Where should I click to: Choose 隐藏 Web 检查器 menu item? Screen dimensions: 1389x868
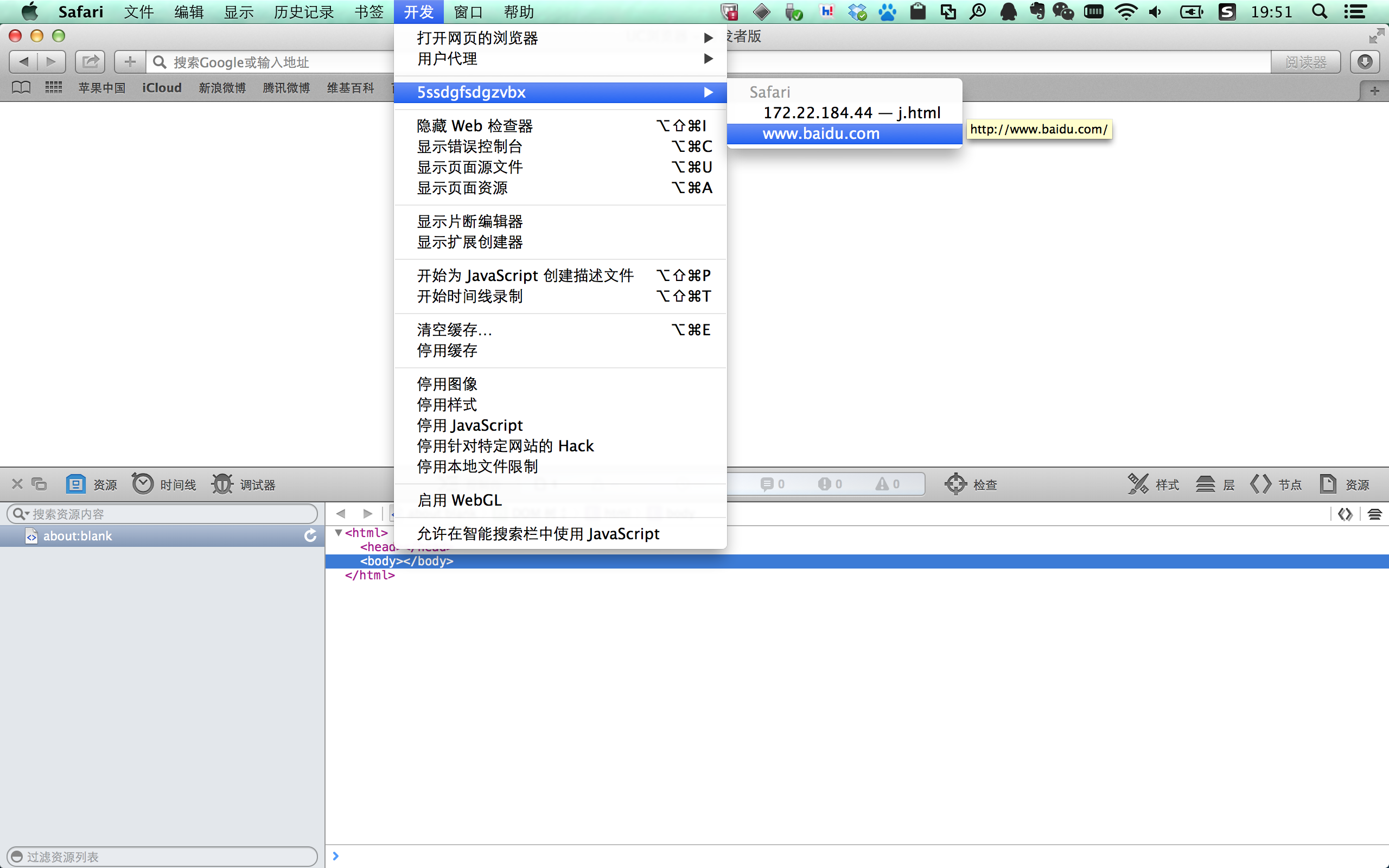(560, 126)
